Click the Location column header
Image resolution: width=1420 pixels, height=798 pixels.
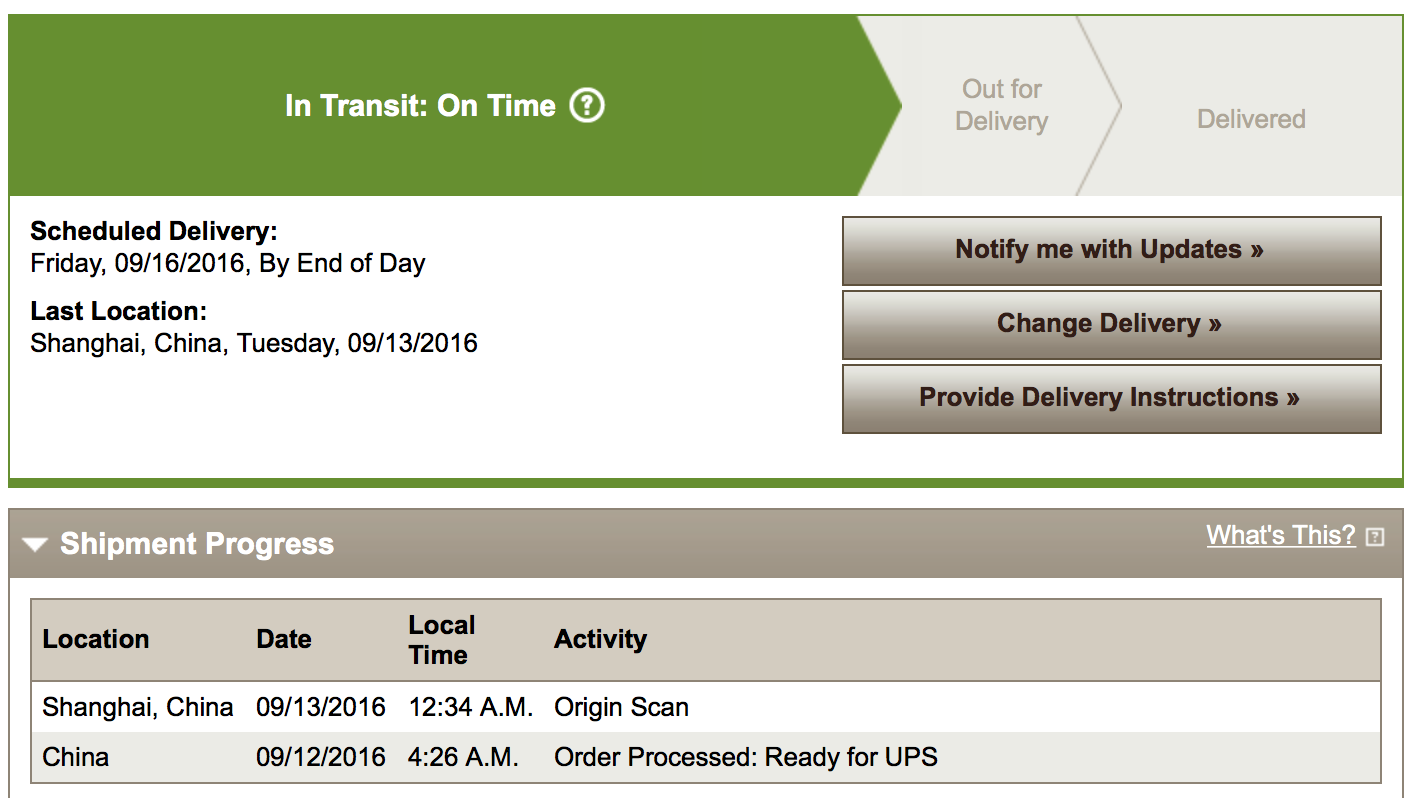click(96, 639)
